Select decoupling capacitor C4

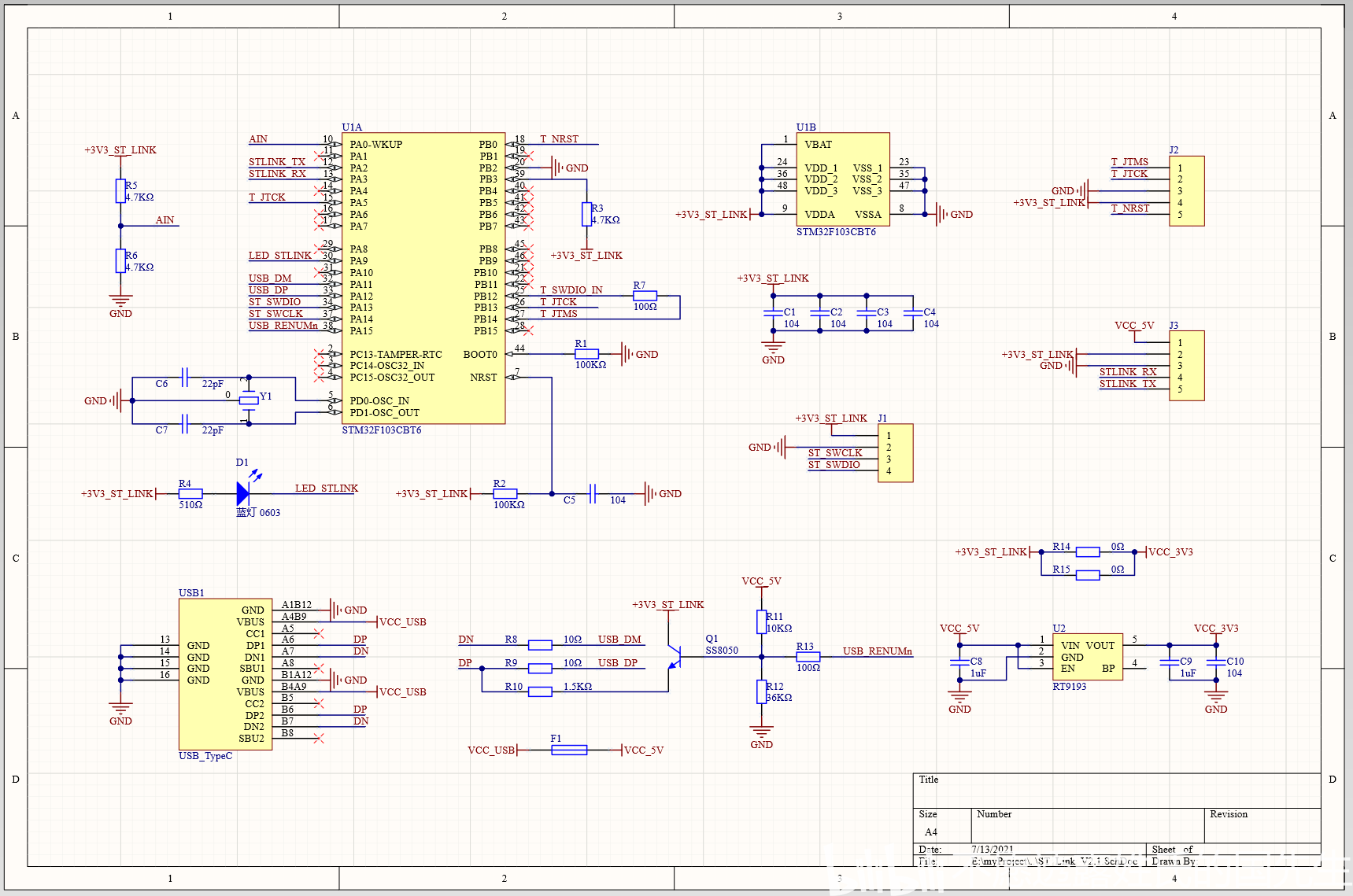pos(913,313)
